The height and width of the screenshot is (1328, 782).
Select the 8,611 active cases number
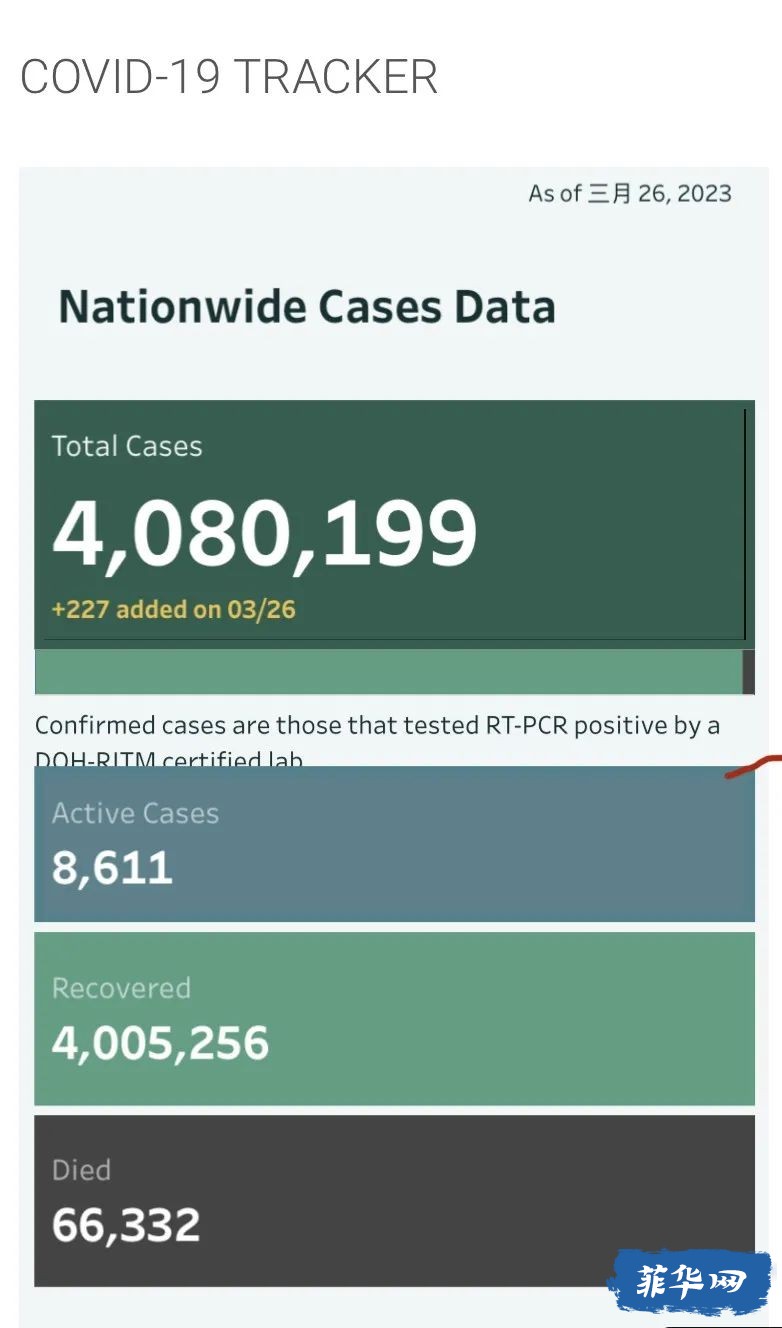coord(113,868)
